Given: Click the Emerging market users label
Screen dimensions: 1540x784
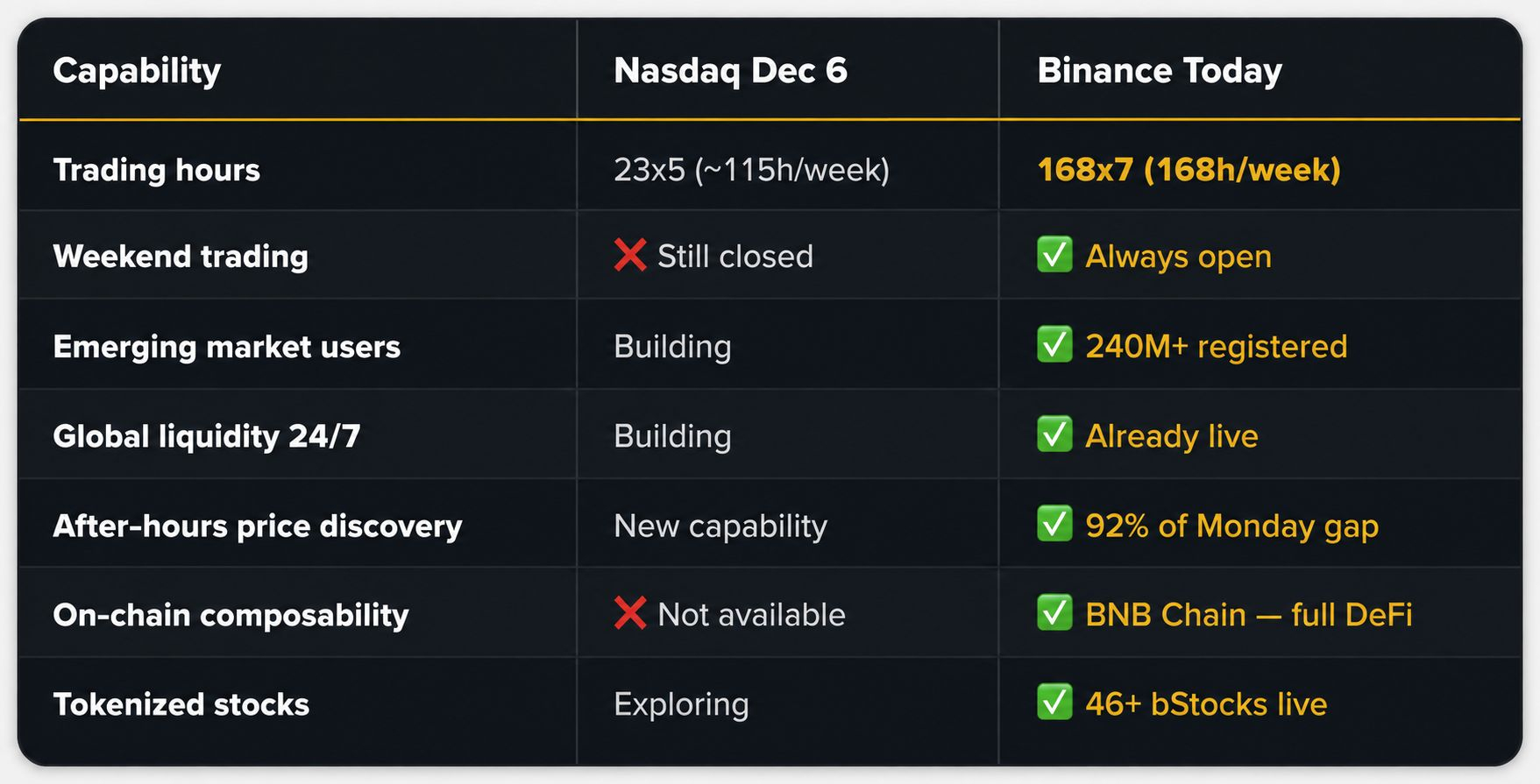Looking at the screenshot, I should (227, 347).
